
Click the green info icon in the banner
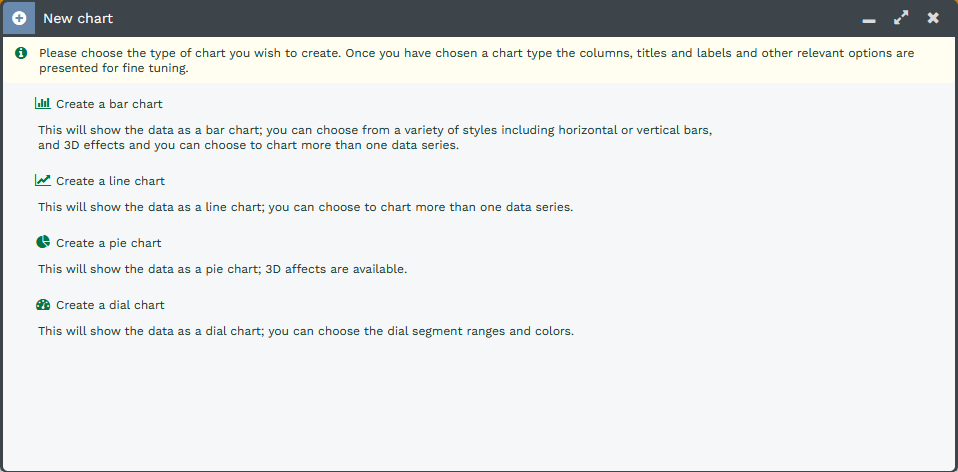[21, 53]
